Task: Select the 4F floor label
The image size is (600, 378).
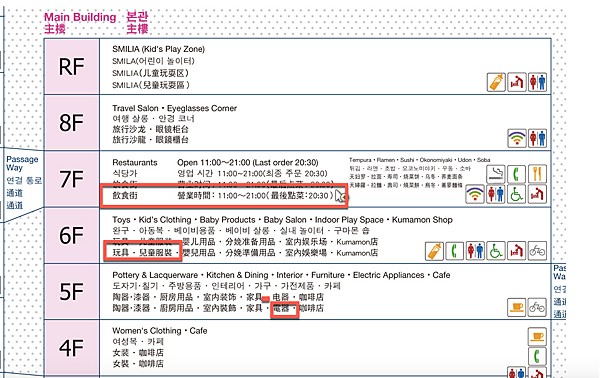Action: [72, 348]
